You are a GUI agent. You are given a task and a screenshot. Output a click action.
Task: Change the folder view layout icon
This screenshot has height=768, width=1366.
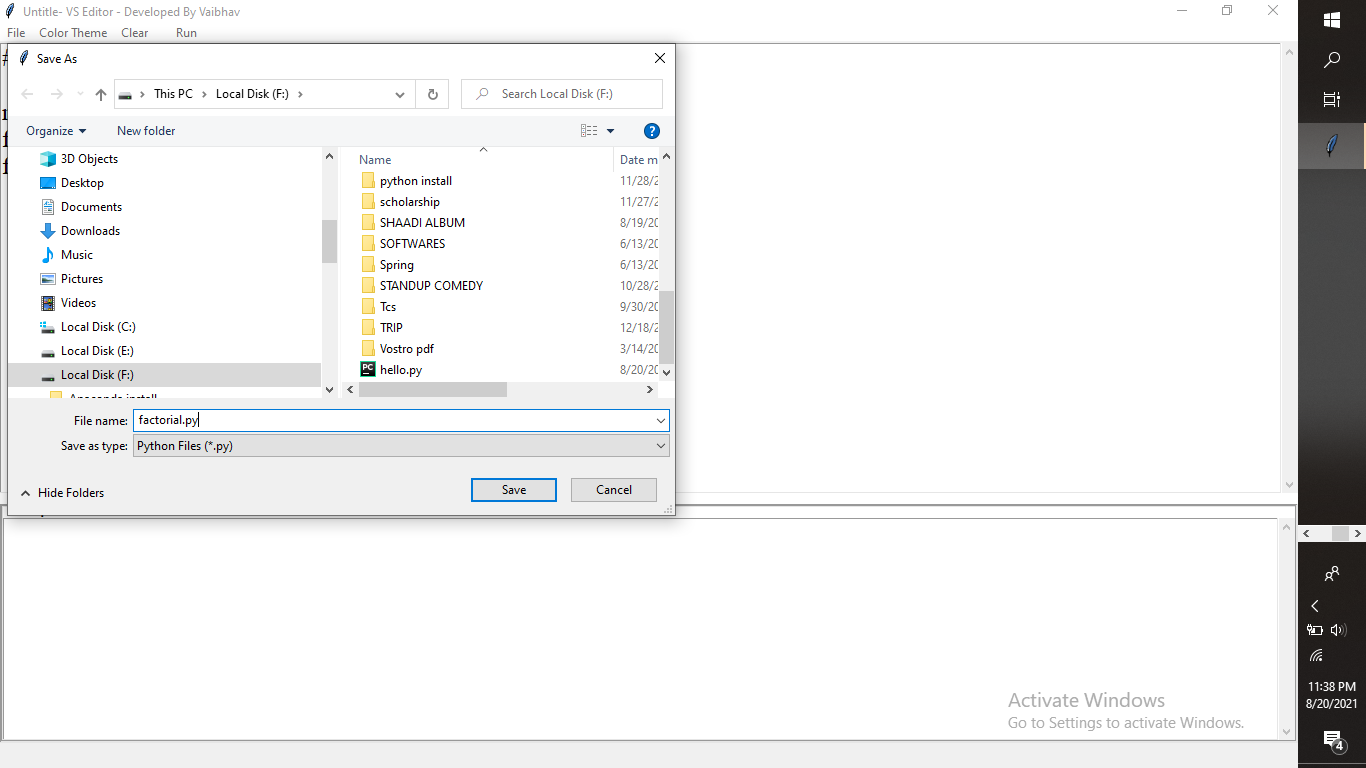click(589, 130)
